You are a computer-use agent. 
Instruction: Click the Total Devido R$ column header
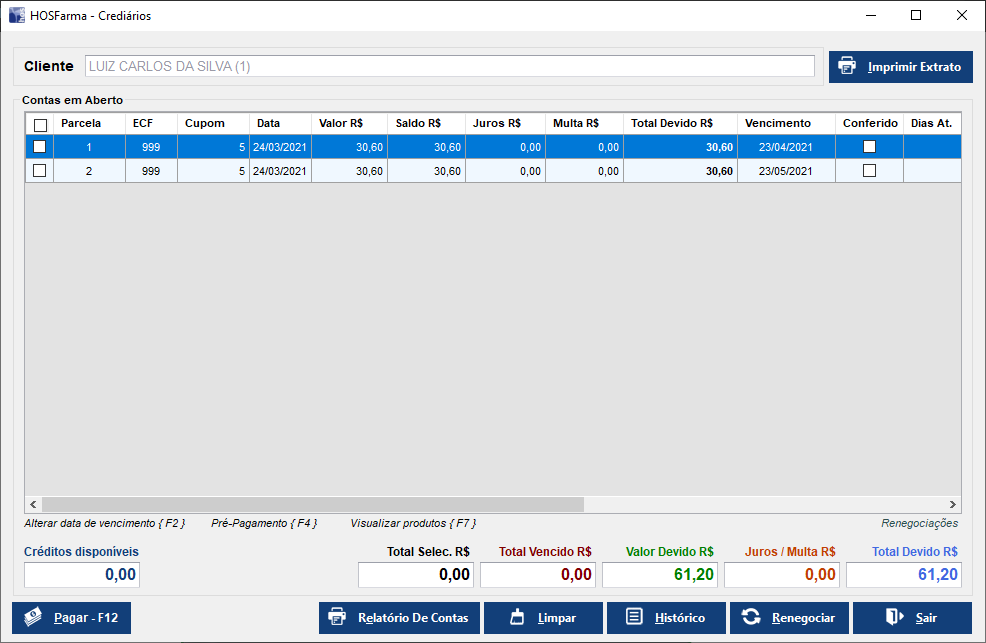[671, 123]
